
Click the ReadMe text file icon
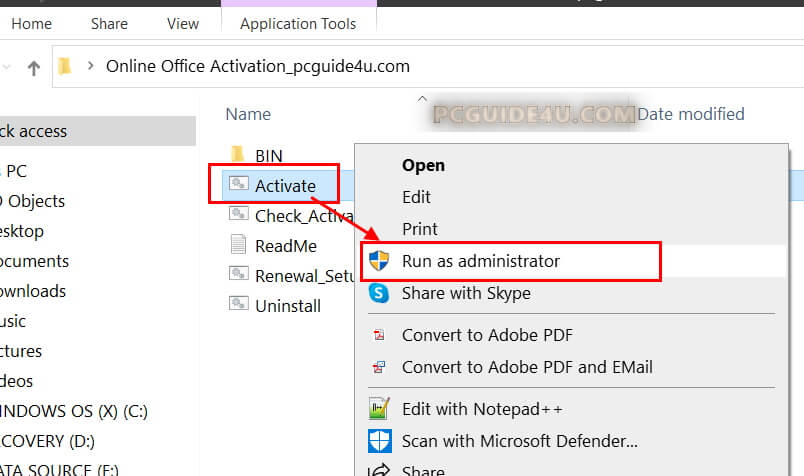[238, 245]
